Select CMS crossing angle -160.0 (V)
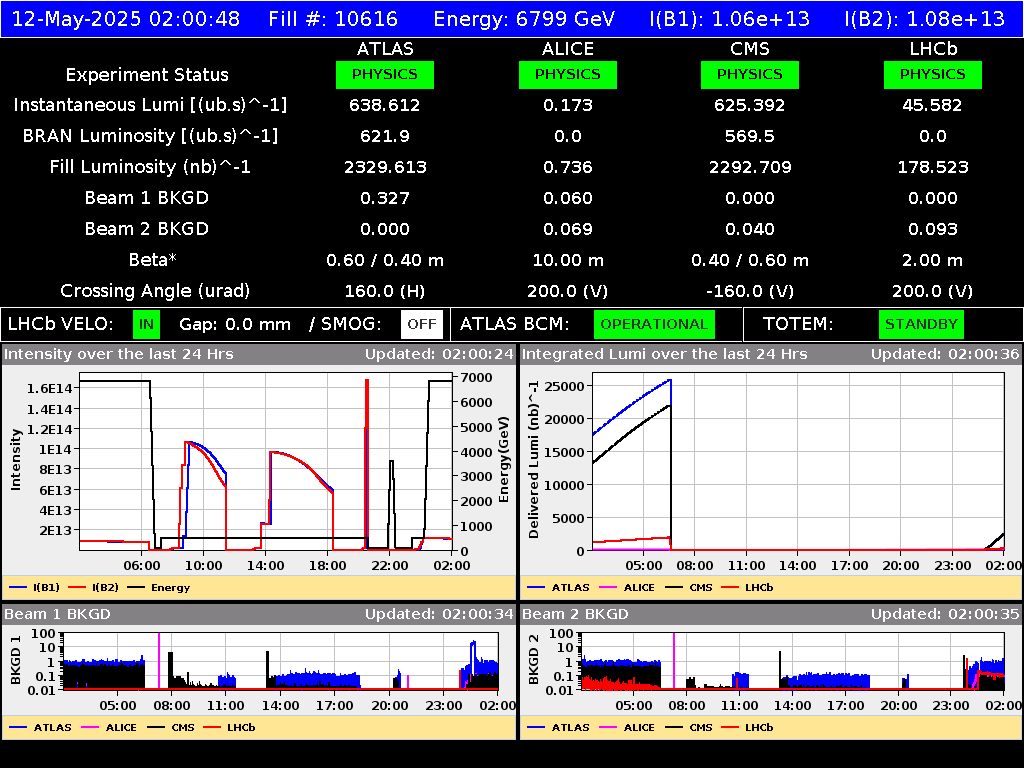Screen dimensions: 1024x768 coord(750,291)
